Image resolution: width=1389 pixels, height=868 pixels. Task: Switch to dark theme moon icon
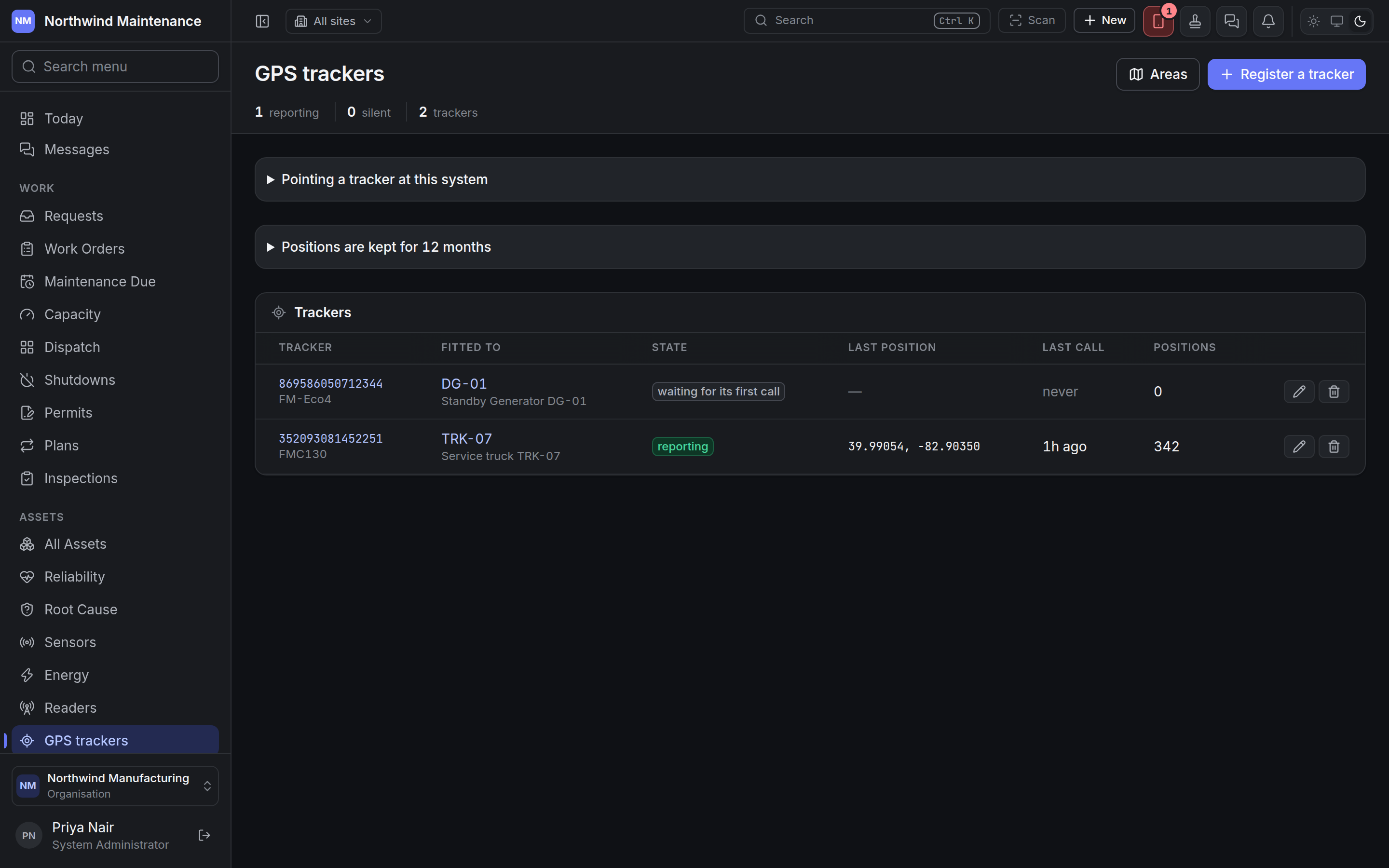[1360, 21]
